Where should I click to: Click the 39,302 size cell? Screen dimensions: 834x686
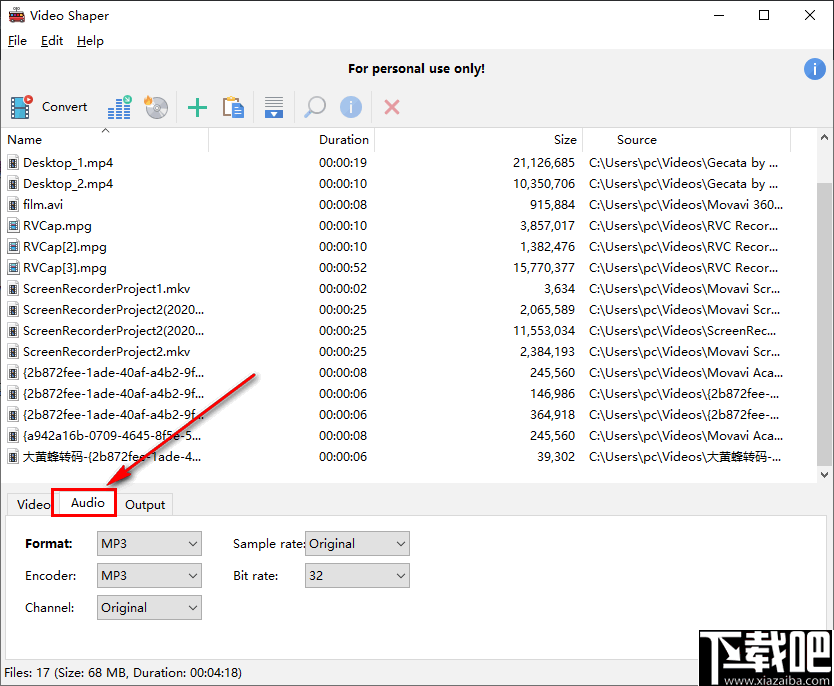tap(556, 457)
